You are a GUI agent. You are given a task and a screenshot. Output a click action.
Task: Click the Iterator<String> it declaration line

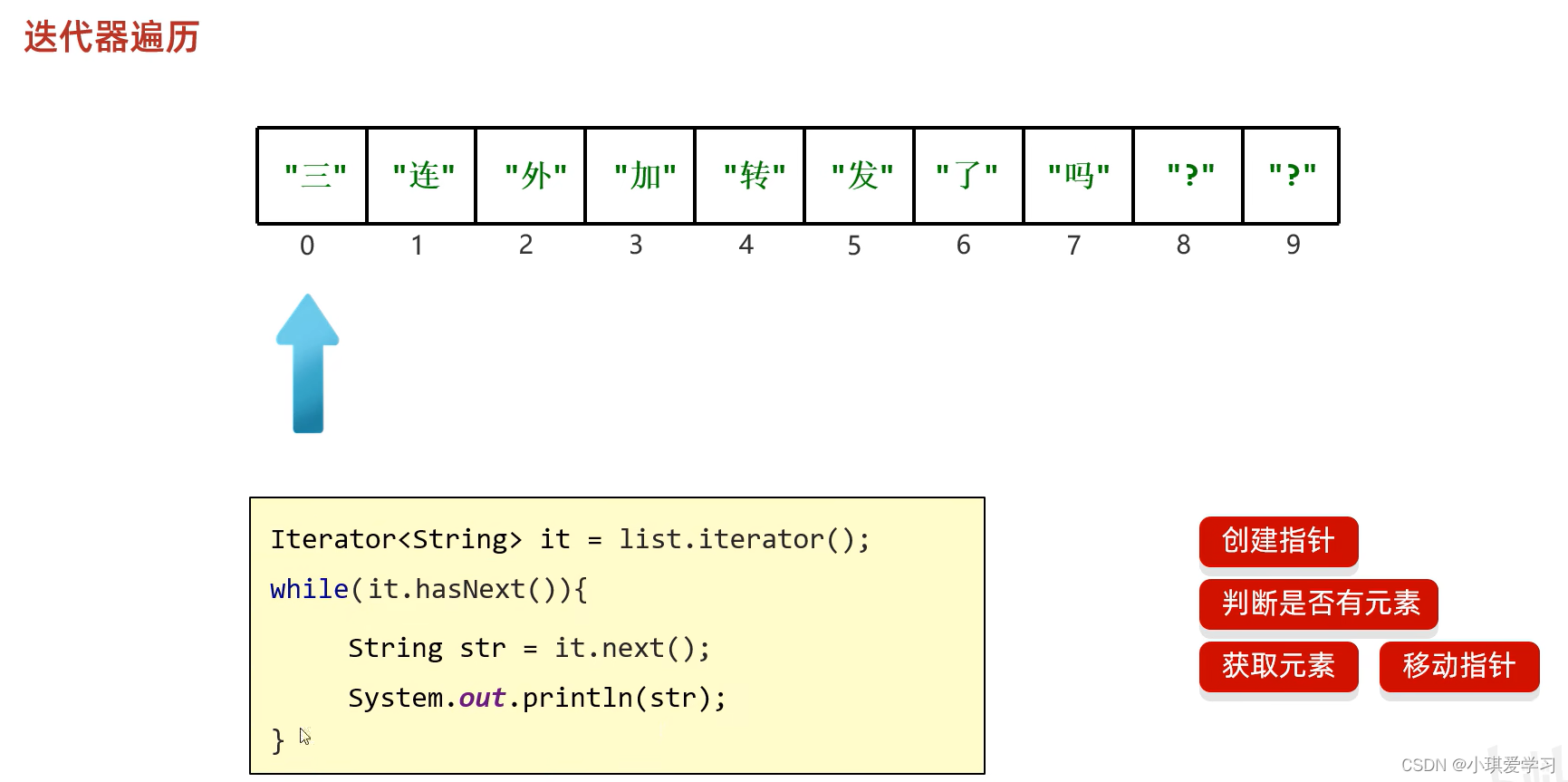click(x=571, y=539)
